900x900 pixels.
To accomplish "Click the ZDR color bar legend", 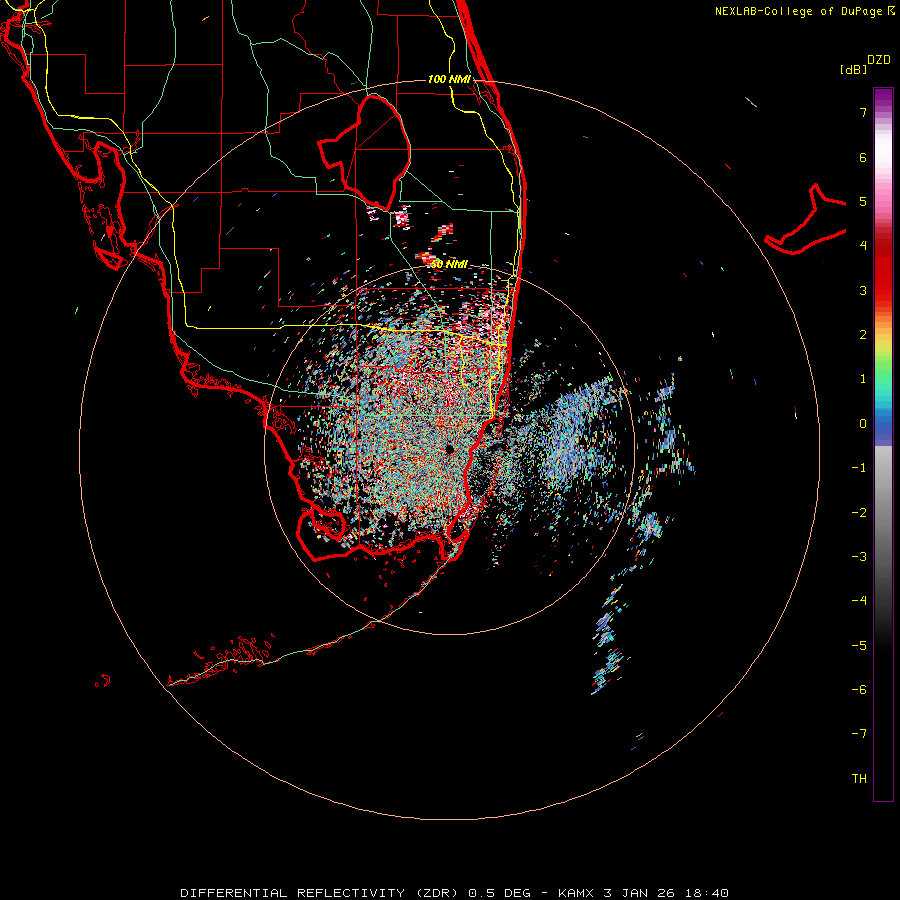I will point(883,444).
